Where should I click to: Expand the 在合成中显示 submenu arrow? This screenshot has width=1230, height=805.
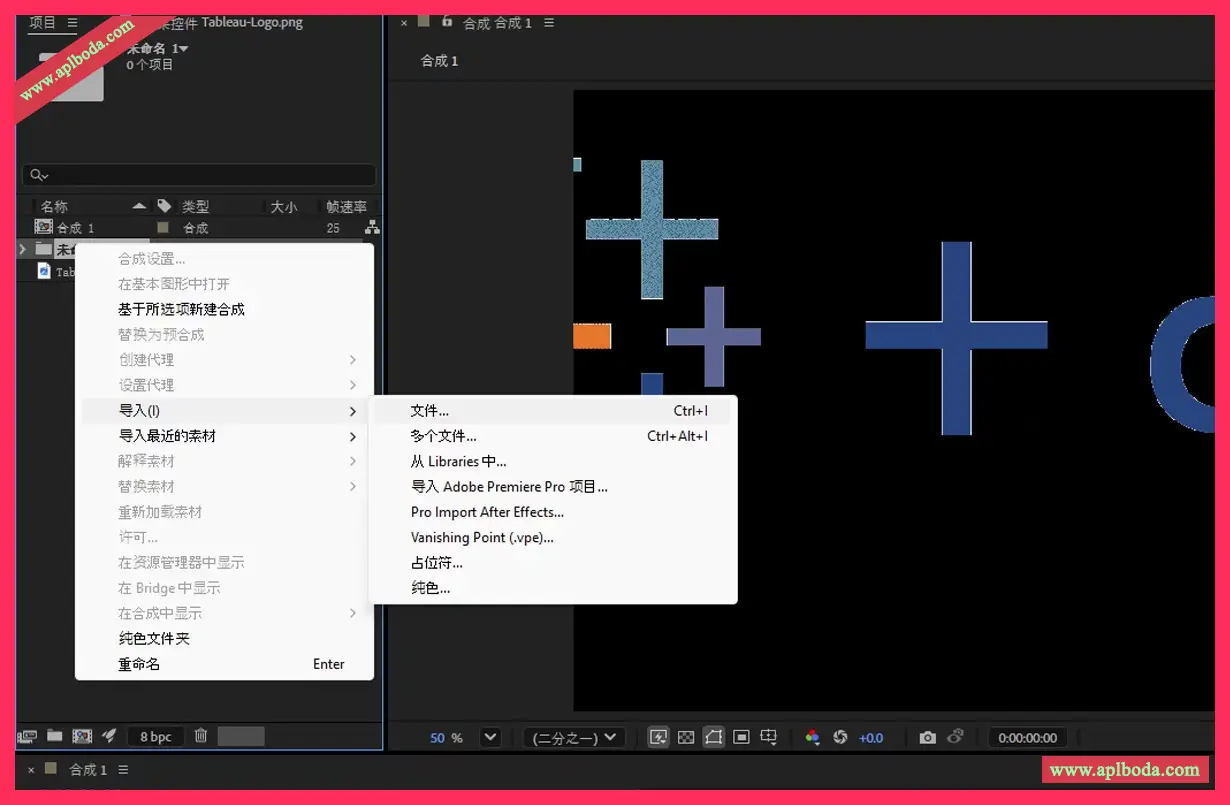click(x=353, y=613)
